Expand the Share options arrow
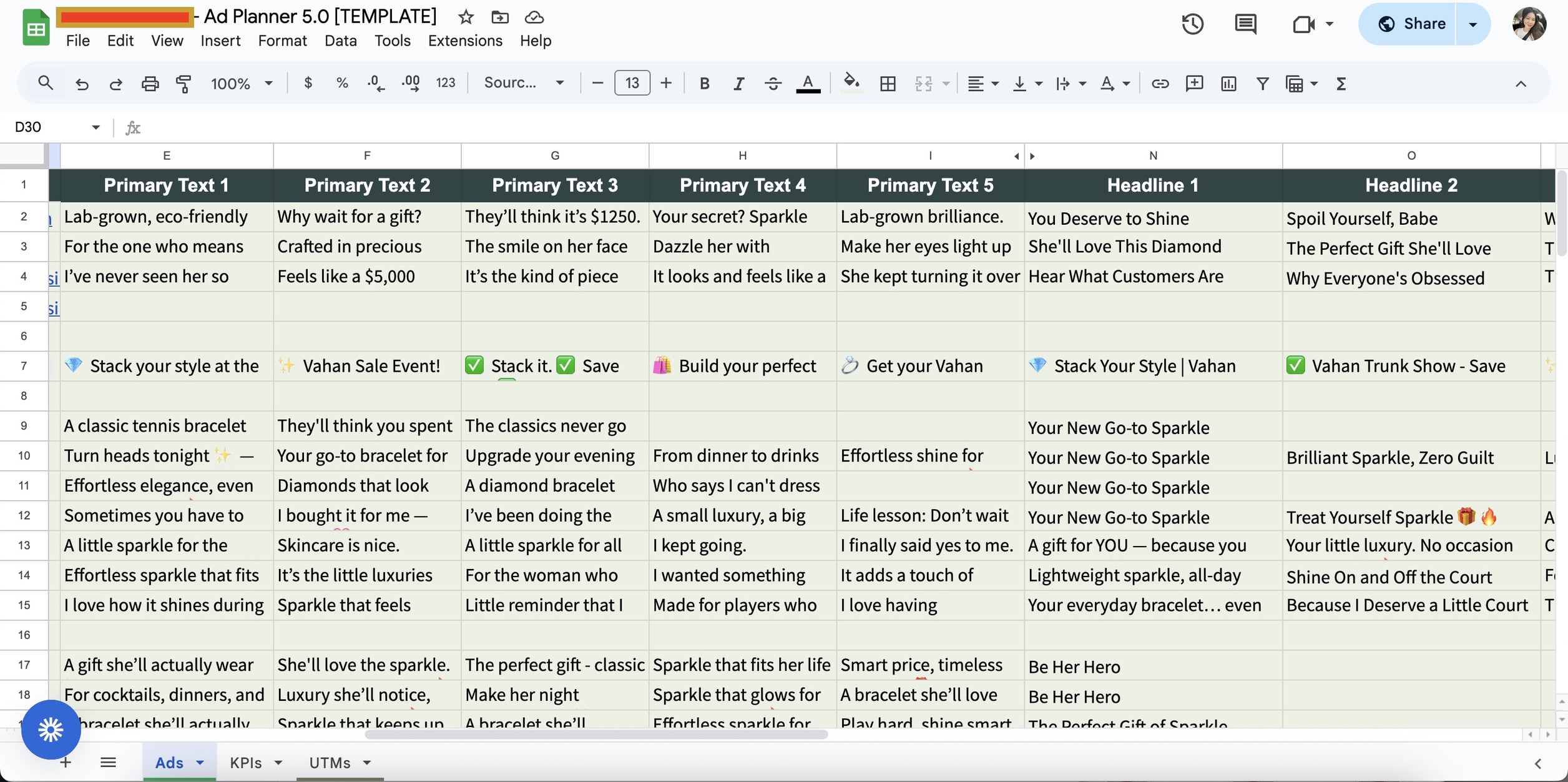The height and width of the screenshot is (782, 1568). click(1472, 24)
